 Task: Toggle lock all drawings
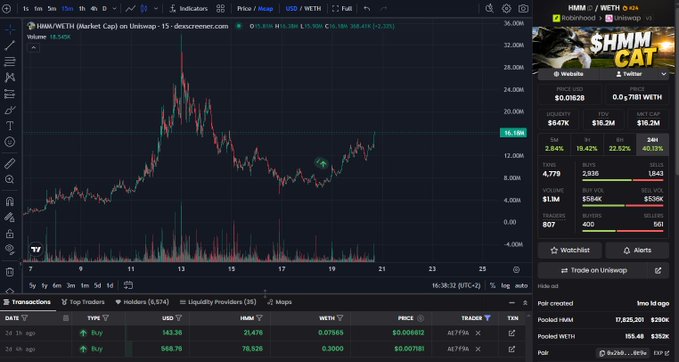10,233
